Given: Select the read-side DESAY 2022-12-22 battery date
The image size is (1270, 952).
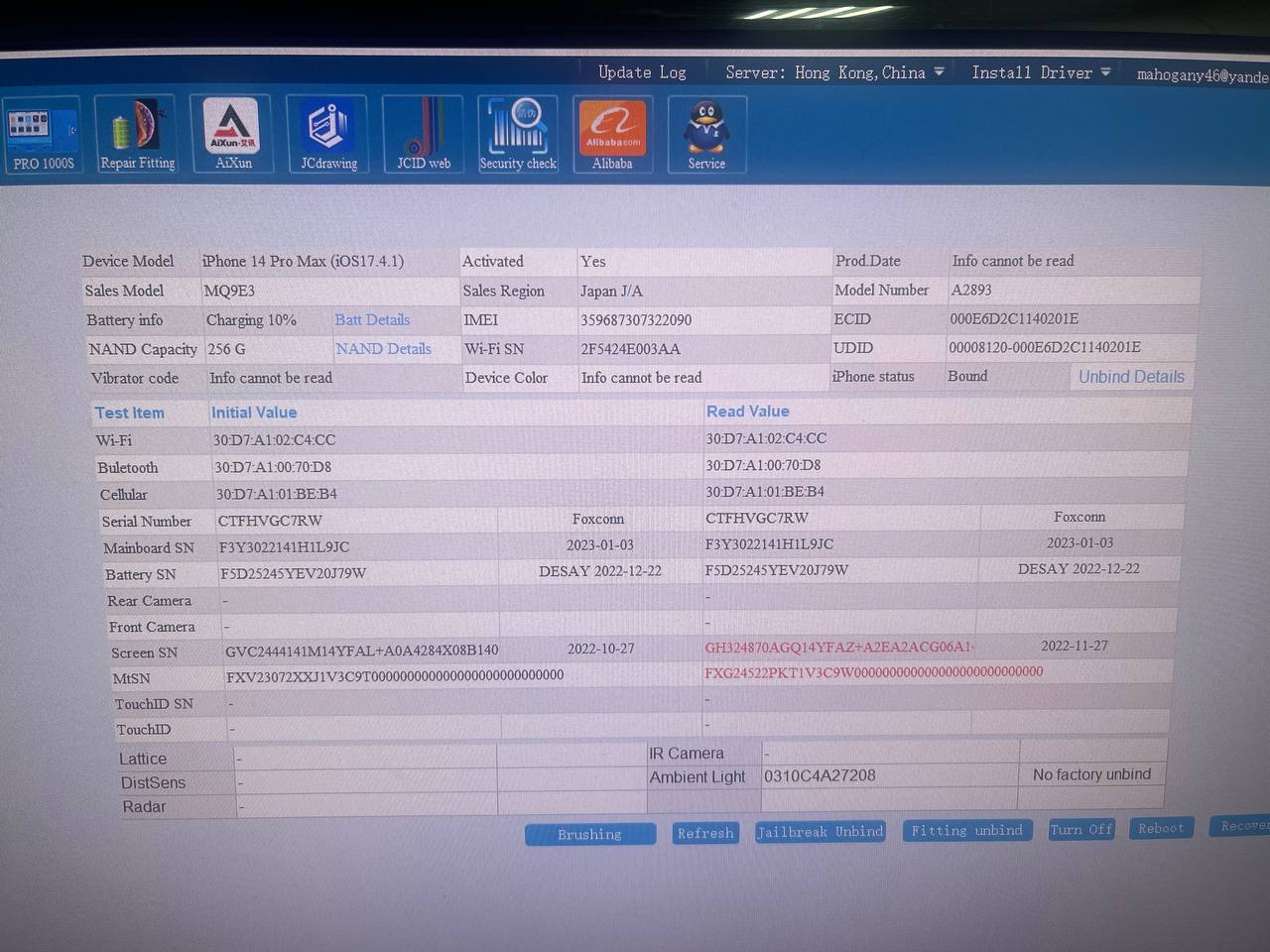Looking at the screenshot, I should click(x=1079, y=569).
